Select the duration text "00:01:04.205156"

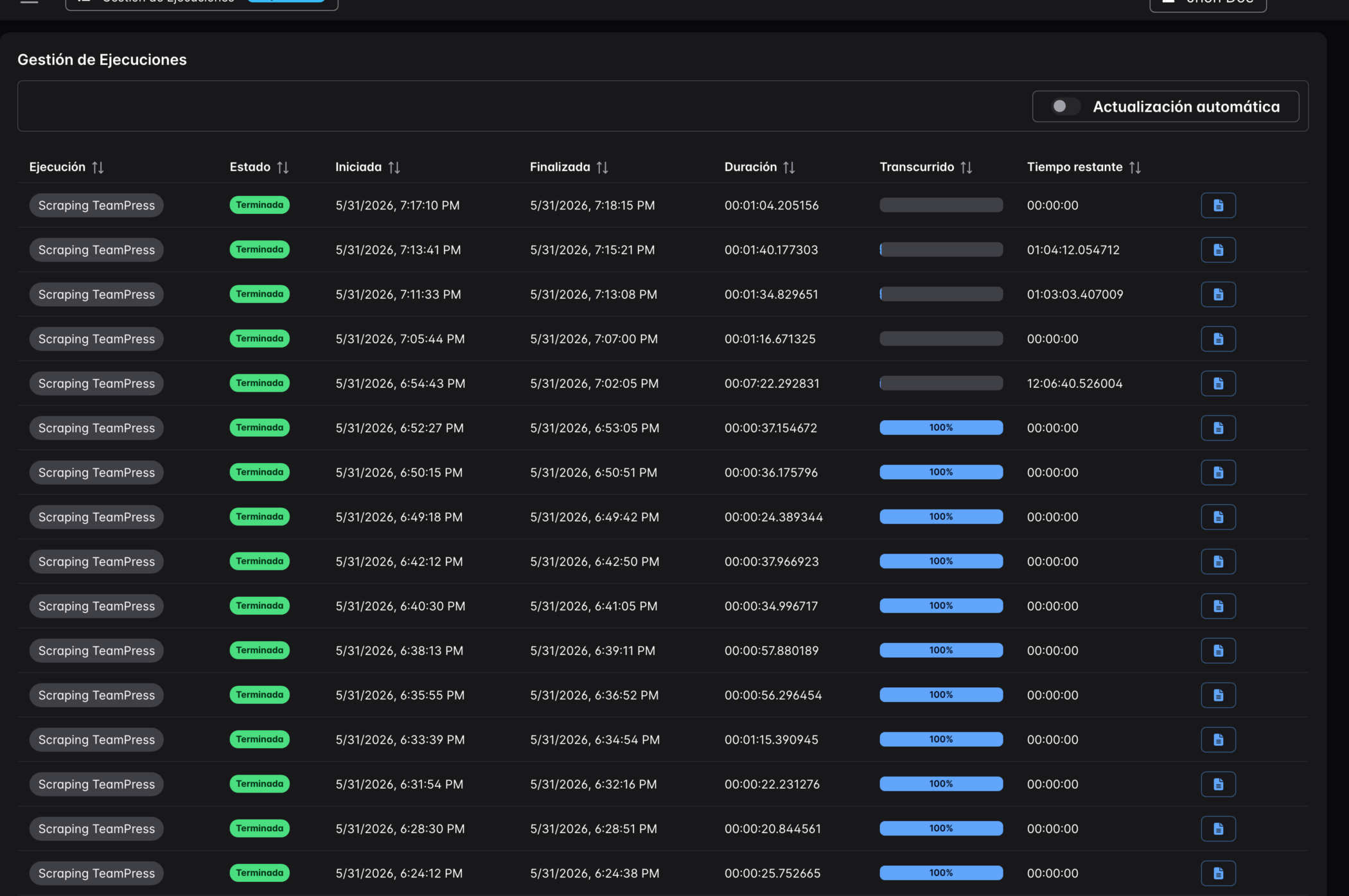point(771,206)
